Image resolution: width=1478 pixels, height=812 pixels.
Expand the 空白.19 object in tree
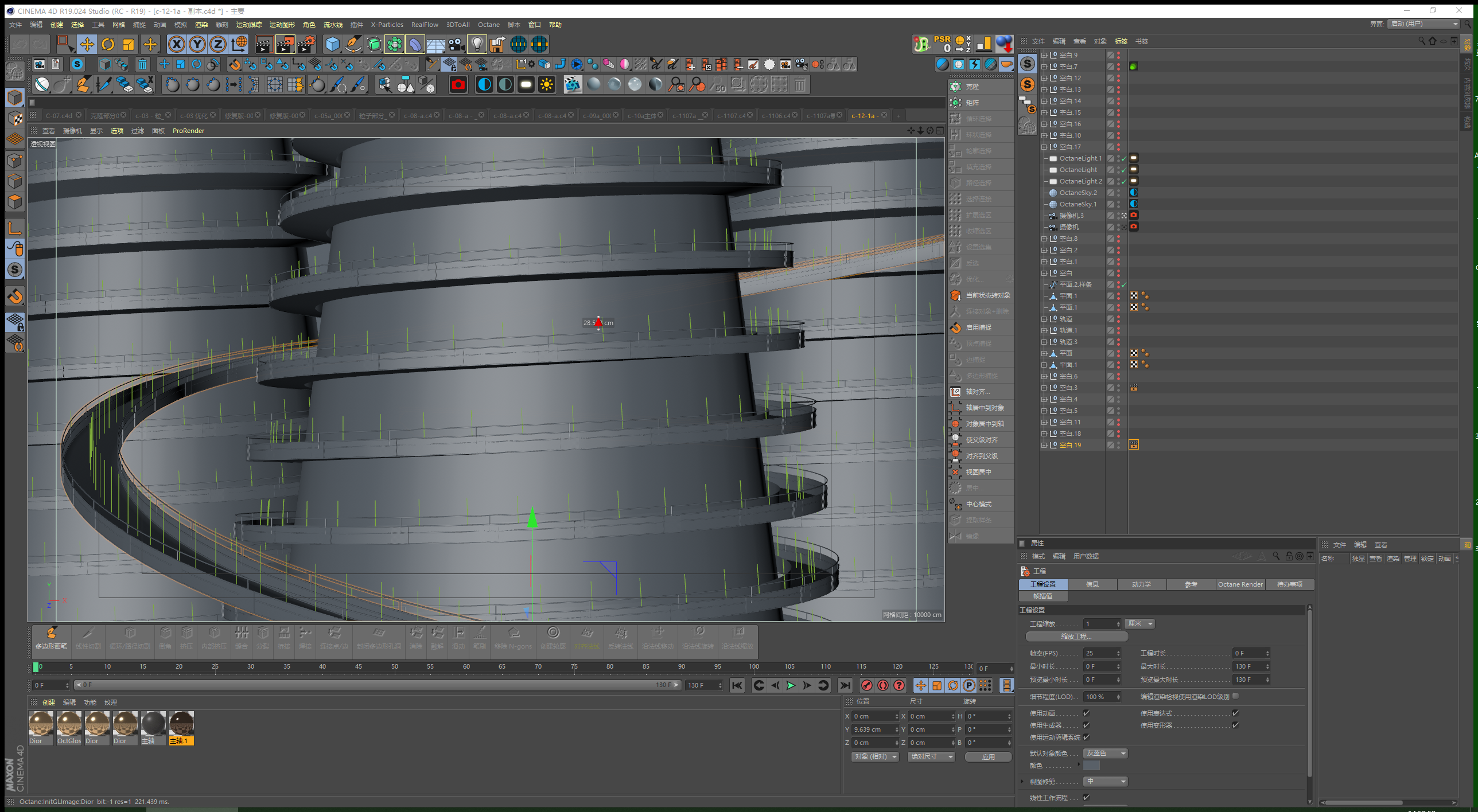(1044, 445)
